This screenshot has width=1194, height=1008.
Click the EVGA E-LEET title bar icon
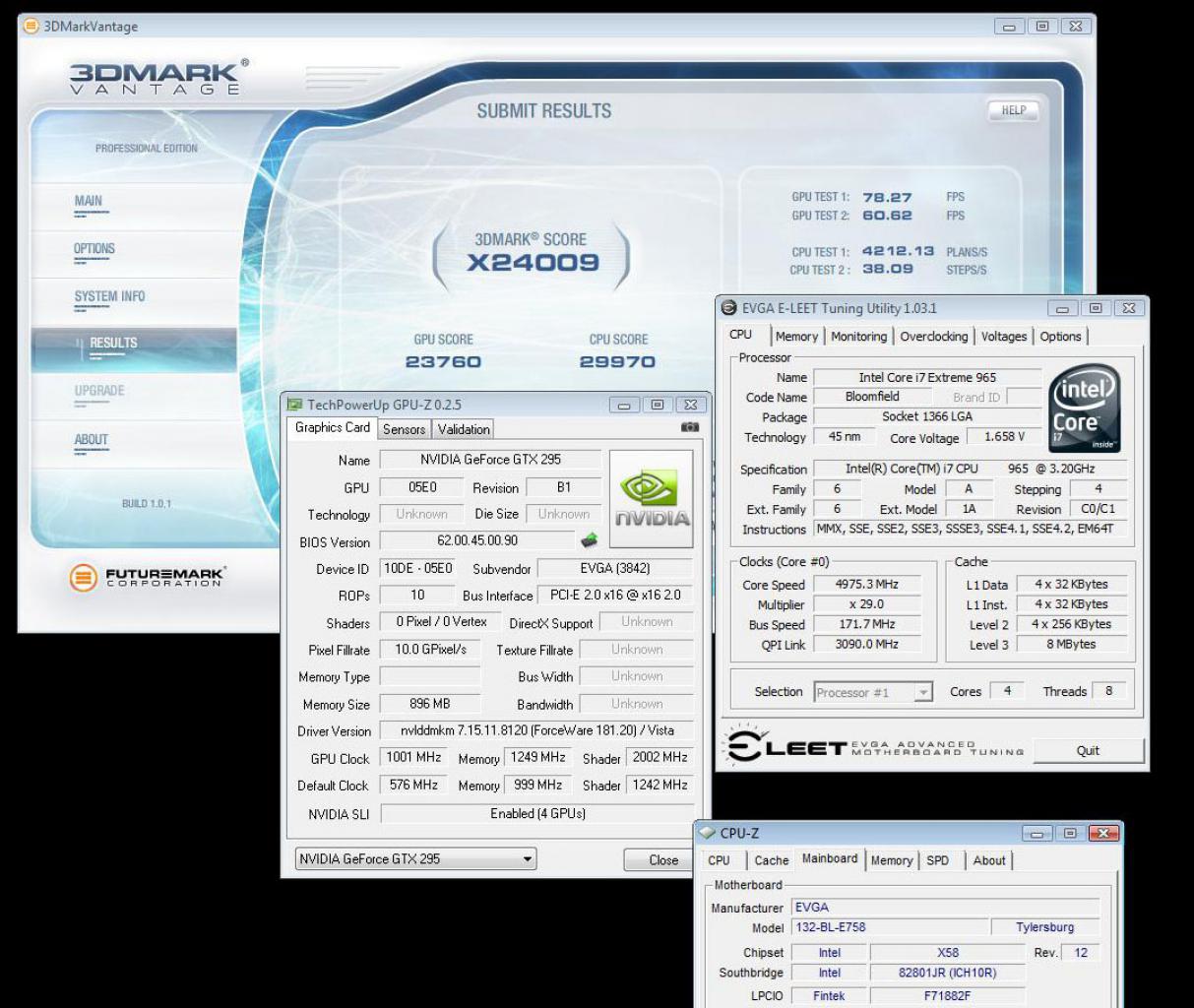click(729, 308)
